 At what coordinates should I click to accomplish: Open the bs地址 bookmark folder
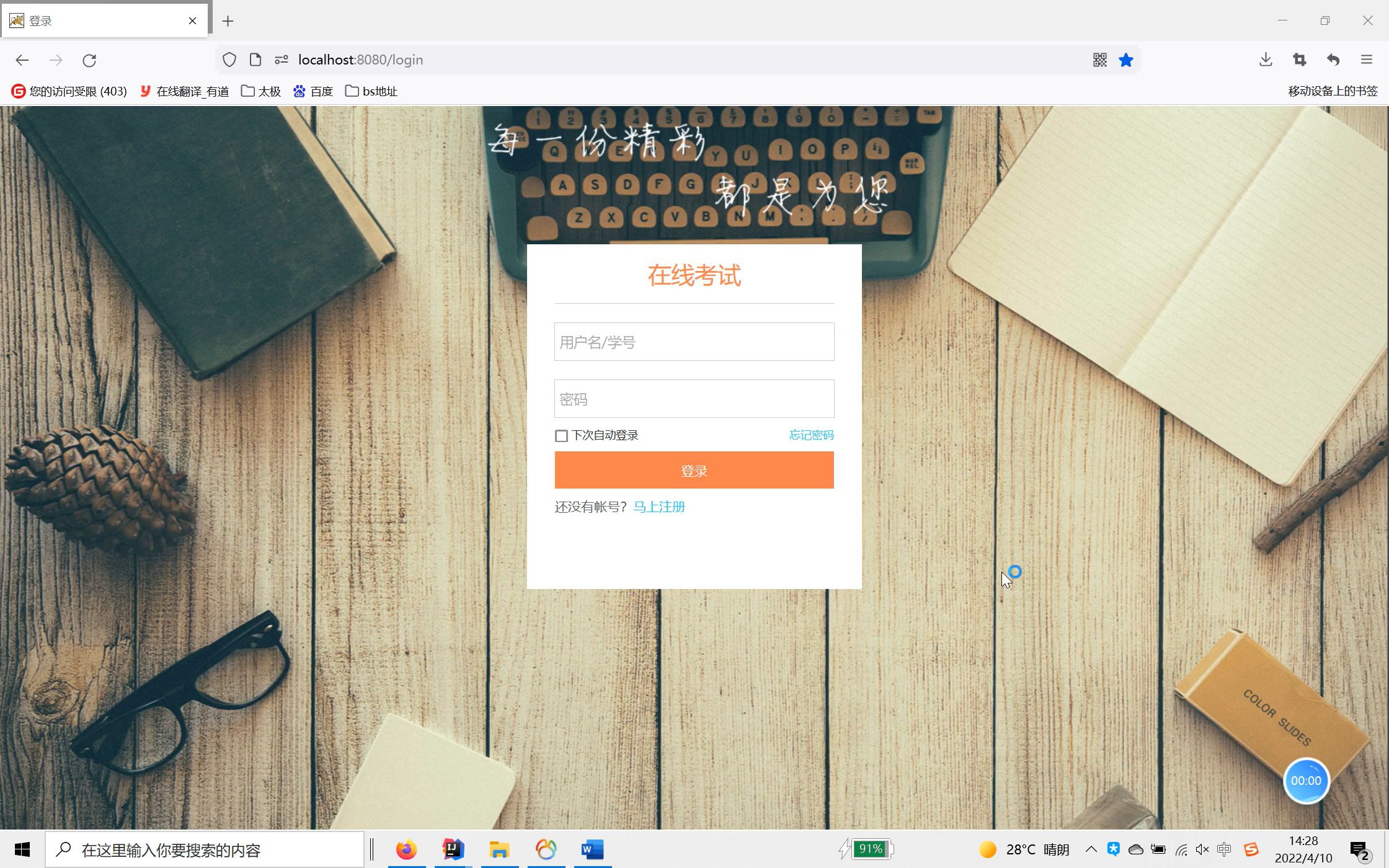pyautogui.click(x=371, y=91)
